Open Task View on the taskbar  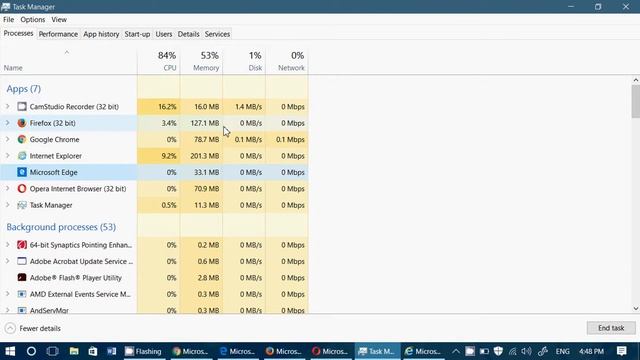[x=52, y=351]
